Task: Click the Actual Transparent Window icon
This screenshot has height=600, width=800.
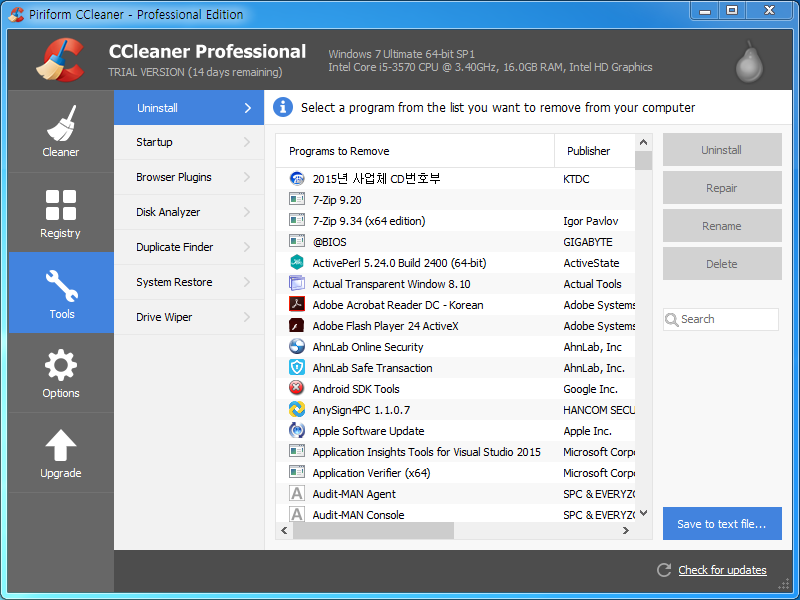Action: (x=297, y=284)
